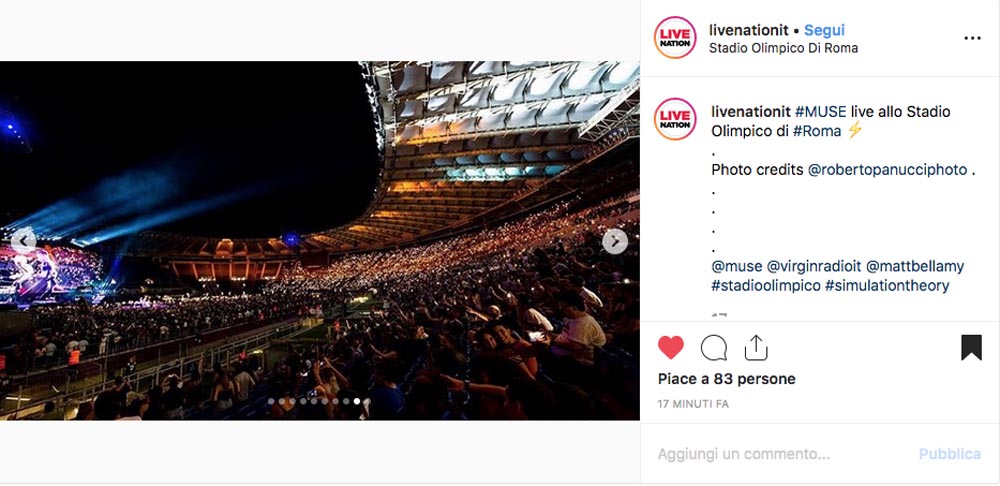View the list of 83 people who liked

coord(726,379)
